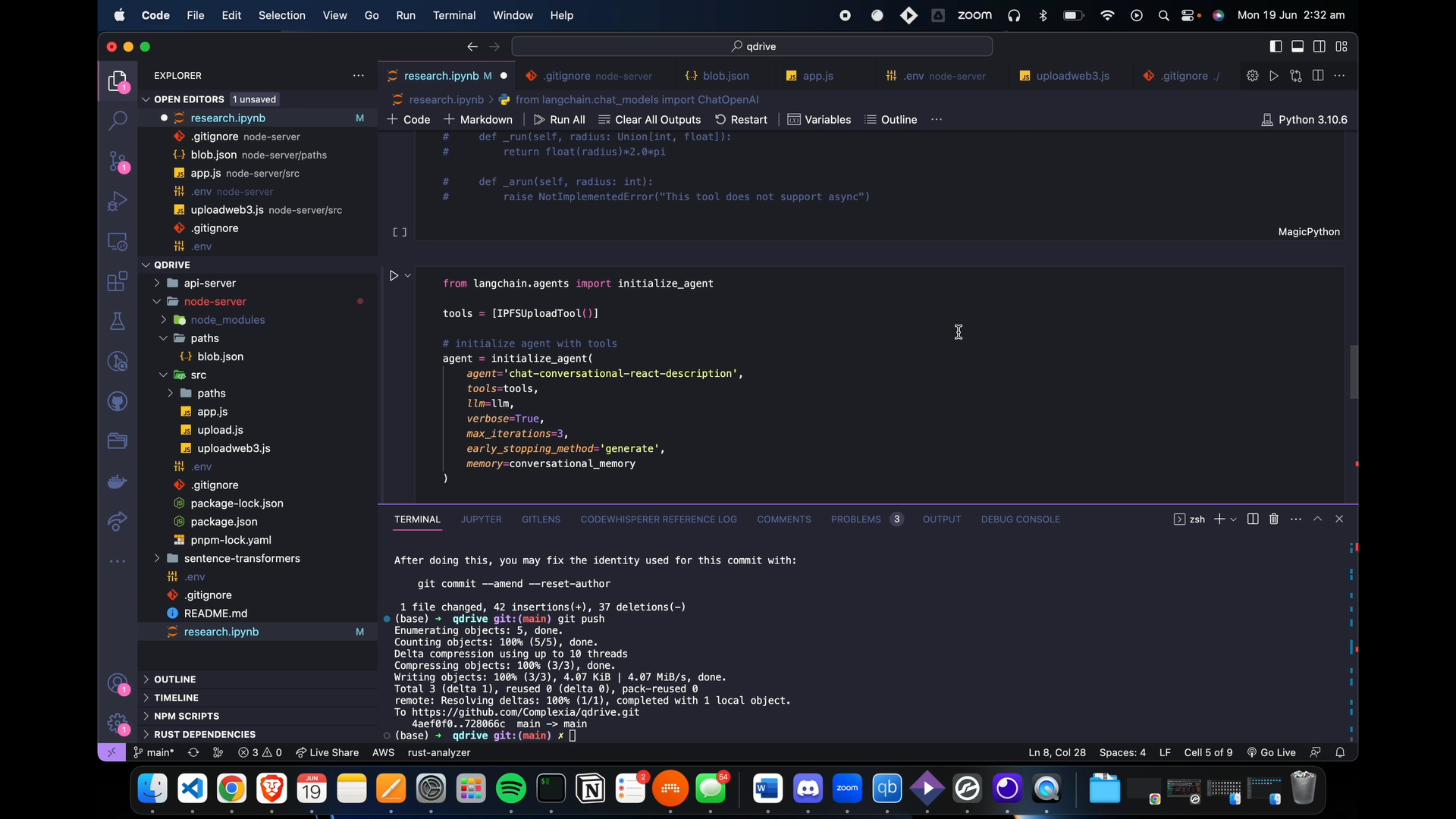This screenshot has height=819, width=1456.
Task: Go forward using the navigation arrow
Action: pyautogui.click(x=494, y=47)
